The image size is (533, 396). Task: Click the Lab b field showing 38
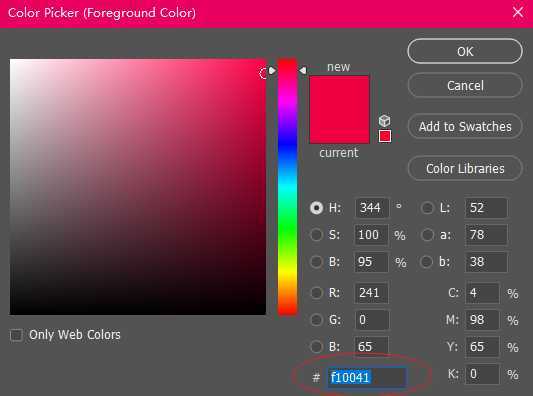[x=486, y=262]
